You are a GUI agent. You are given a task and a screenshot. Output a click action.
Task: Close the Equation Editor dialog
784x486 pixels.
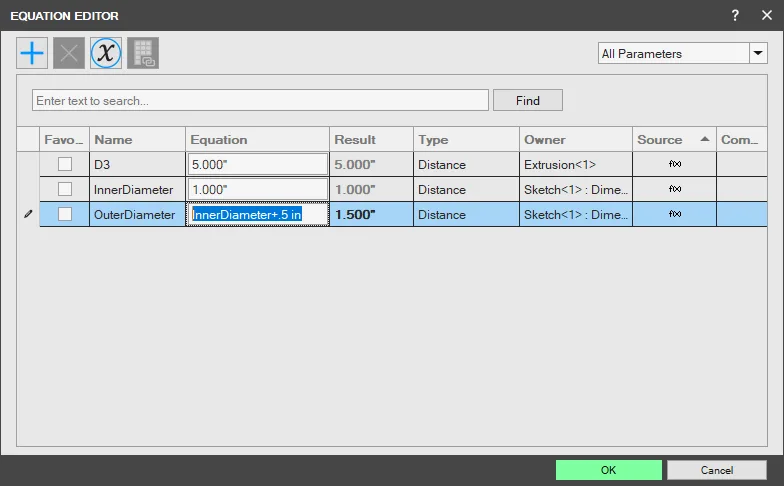pos(766,16)
